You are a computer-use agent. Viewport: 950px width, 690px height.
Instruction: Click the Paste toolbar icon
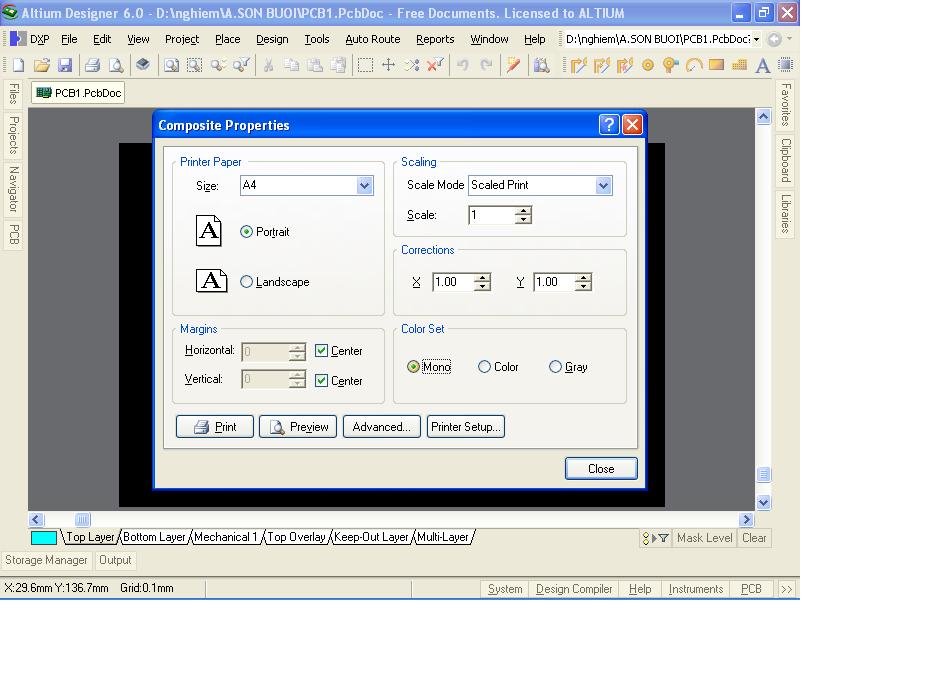pos(314,65)
